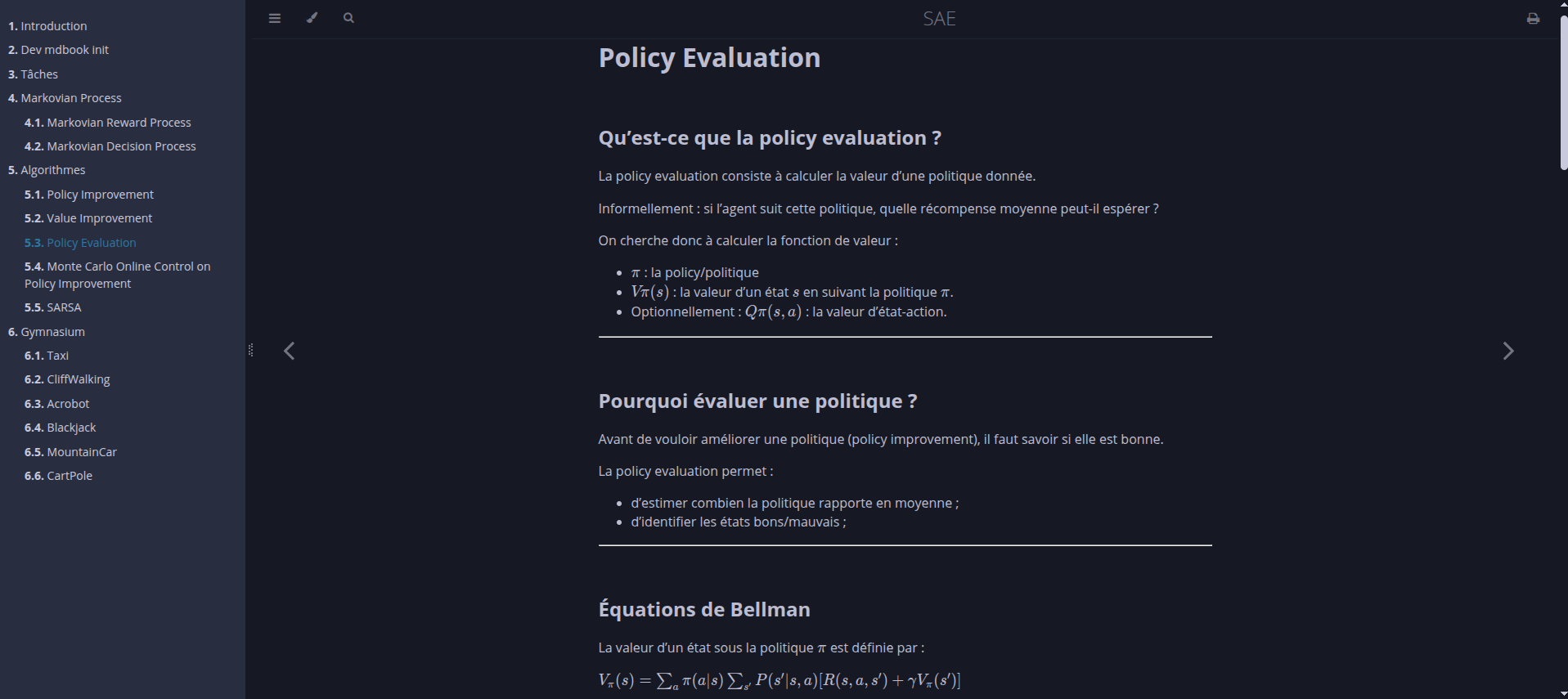Click the print icon

(1533, 17)
